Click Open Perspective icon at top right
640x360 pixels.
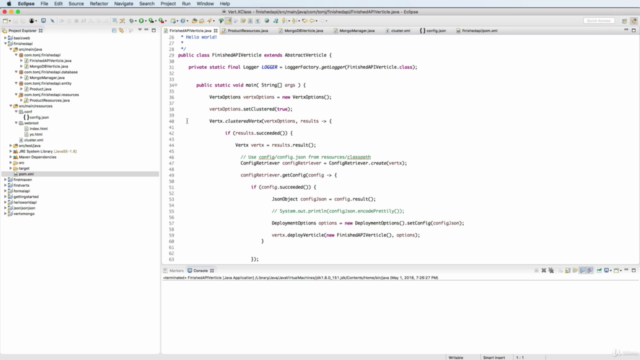pyautogui.click(x=624, y=21)
